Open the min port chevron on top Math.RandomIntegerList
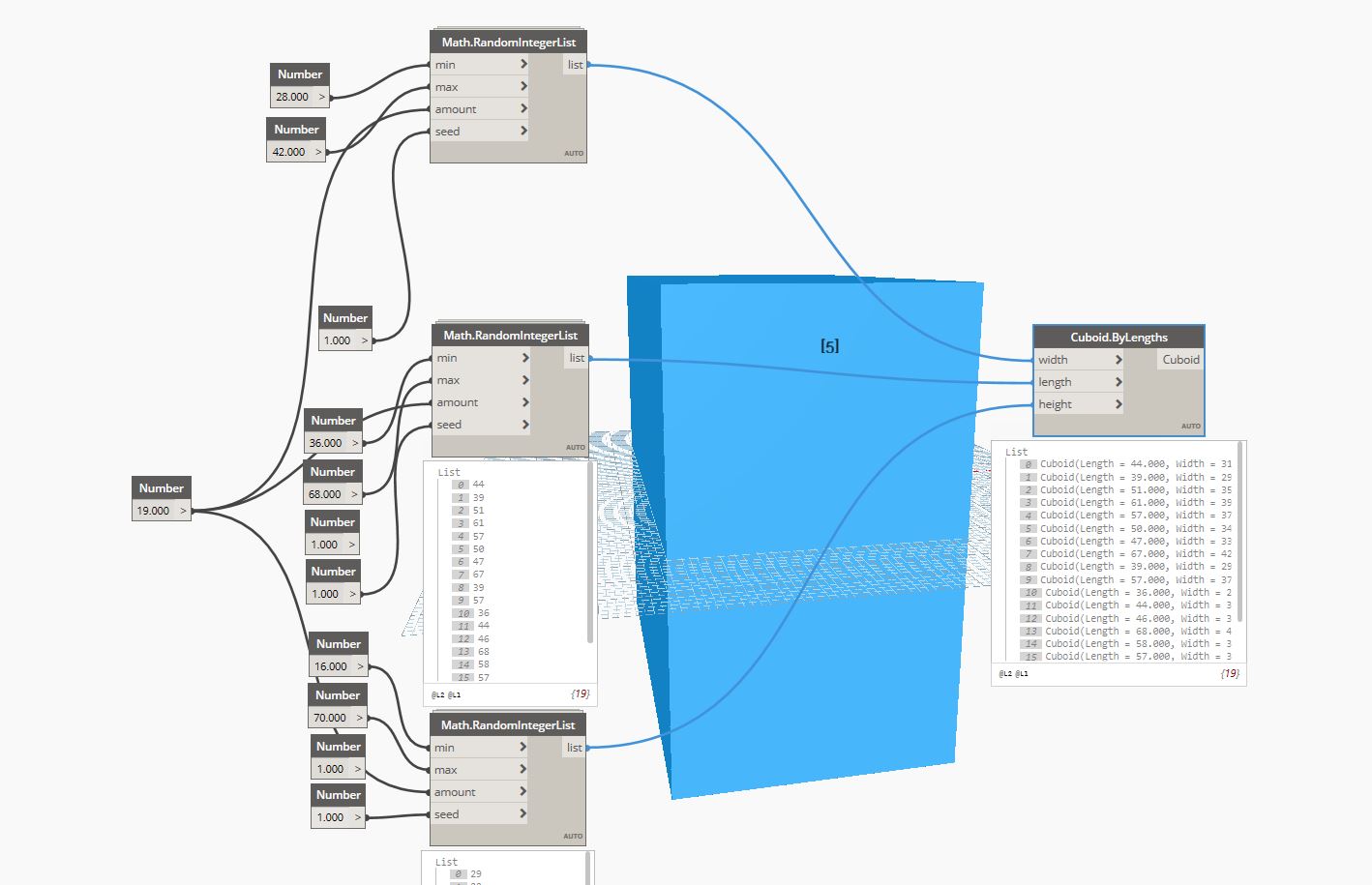Viewport: 1372px width, 885px height. [523, 65]
